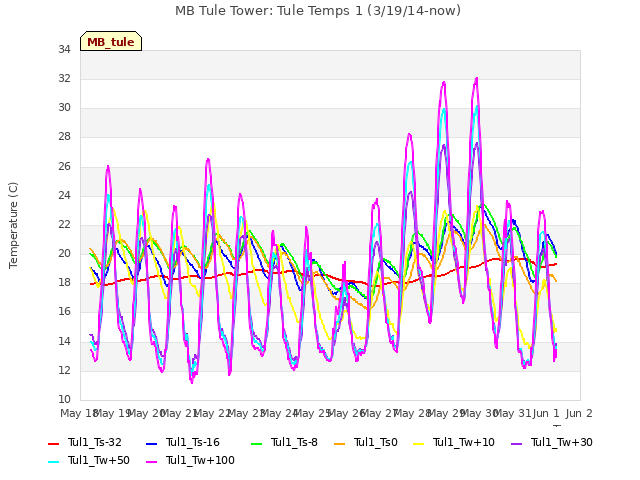The width and height of the screenshot is (640, 480).
Task: Click the y-axis value 24
Action: 64,195
